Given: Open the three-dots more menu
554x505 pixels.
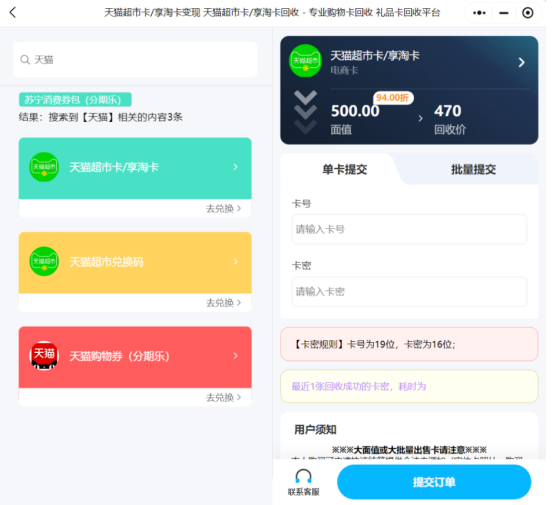Looking at the screenshot, I should (479, 13).
